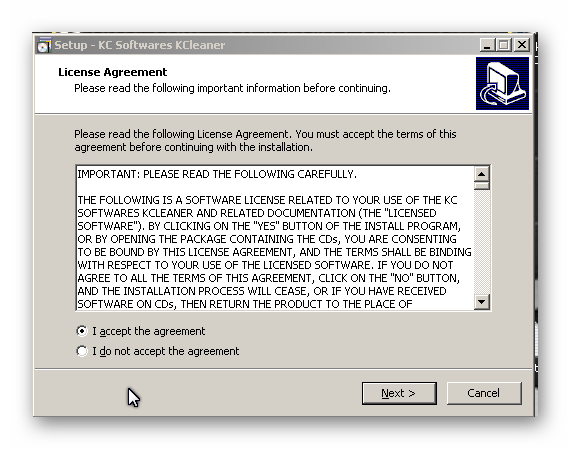Click the bold 'License Agreement' heading
Viewport: 570px width, 449px height.
click(x=113, y=72)
